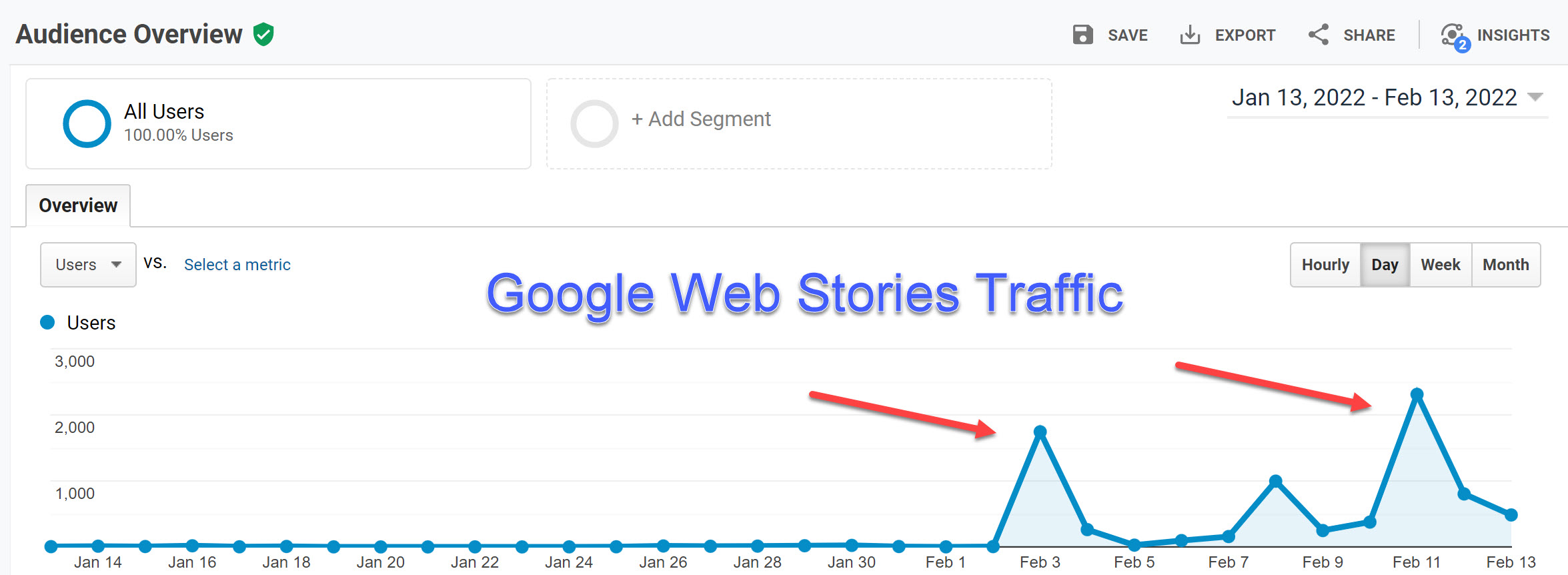This screenshot has width=1568, height=575.
Task: Click the Export download icon
Action: [1190, 35]
